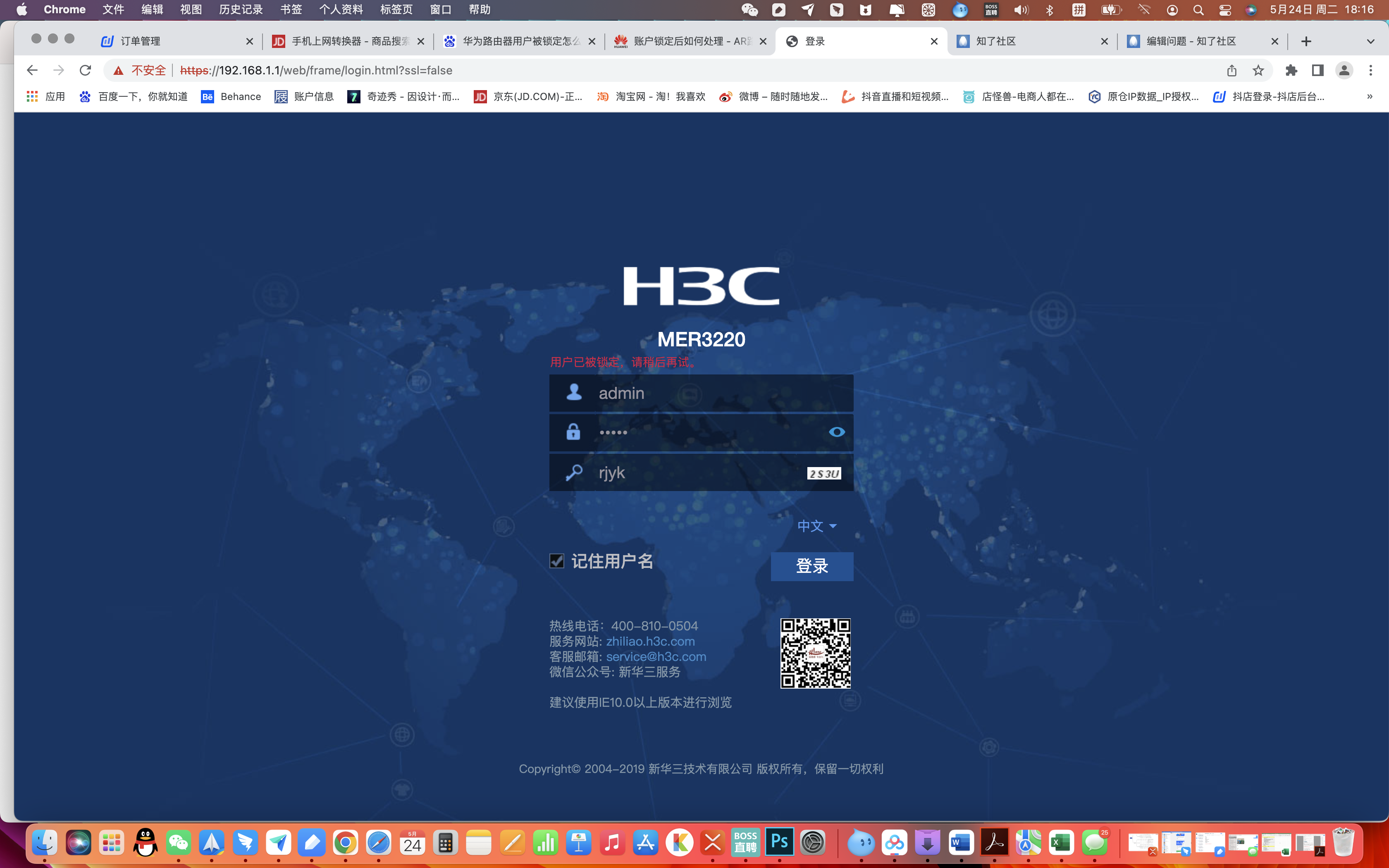
Task: Expand the 中文 language dropdown
Action: pos(817,526)
